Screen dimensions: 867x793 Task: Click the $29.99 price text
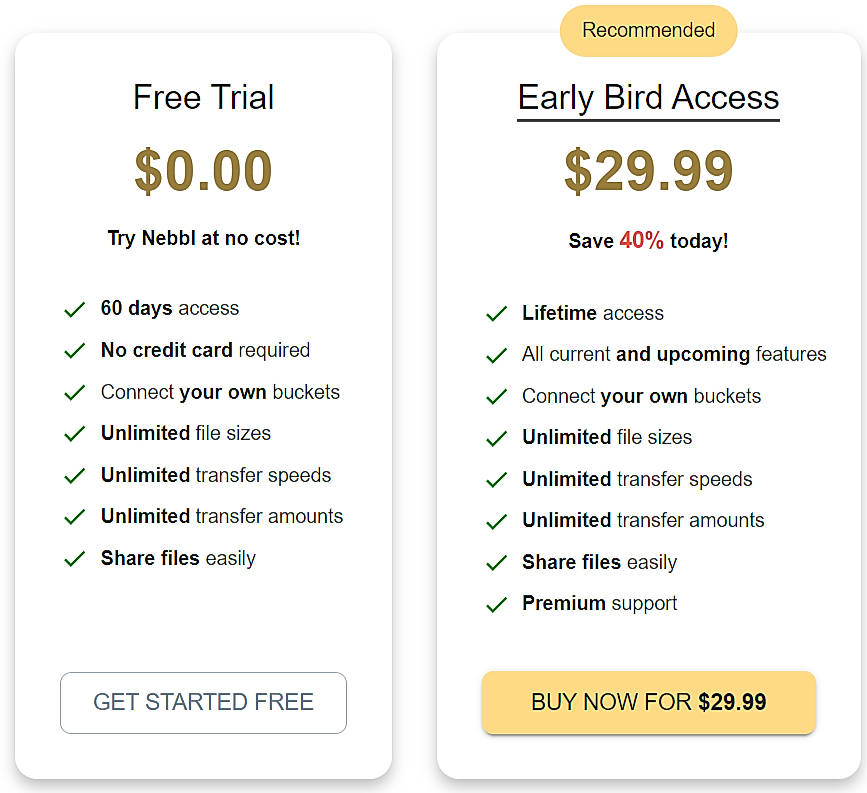(648, 170)
